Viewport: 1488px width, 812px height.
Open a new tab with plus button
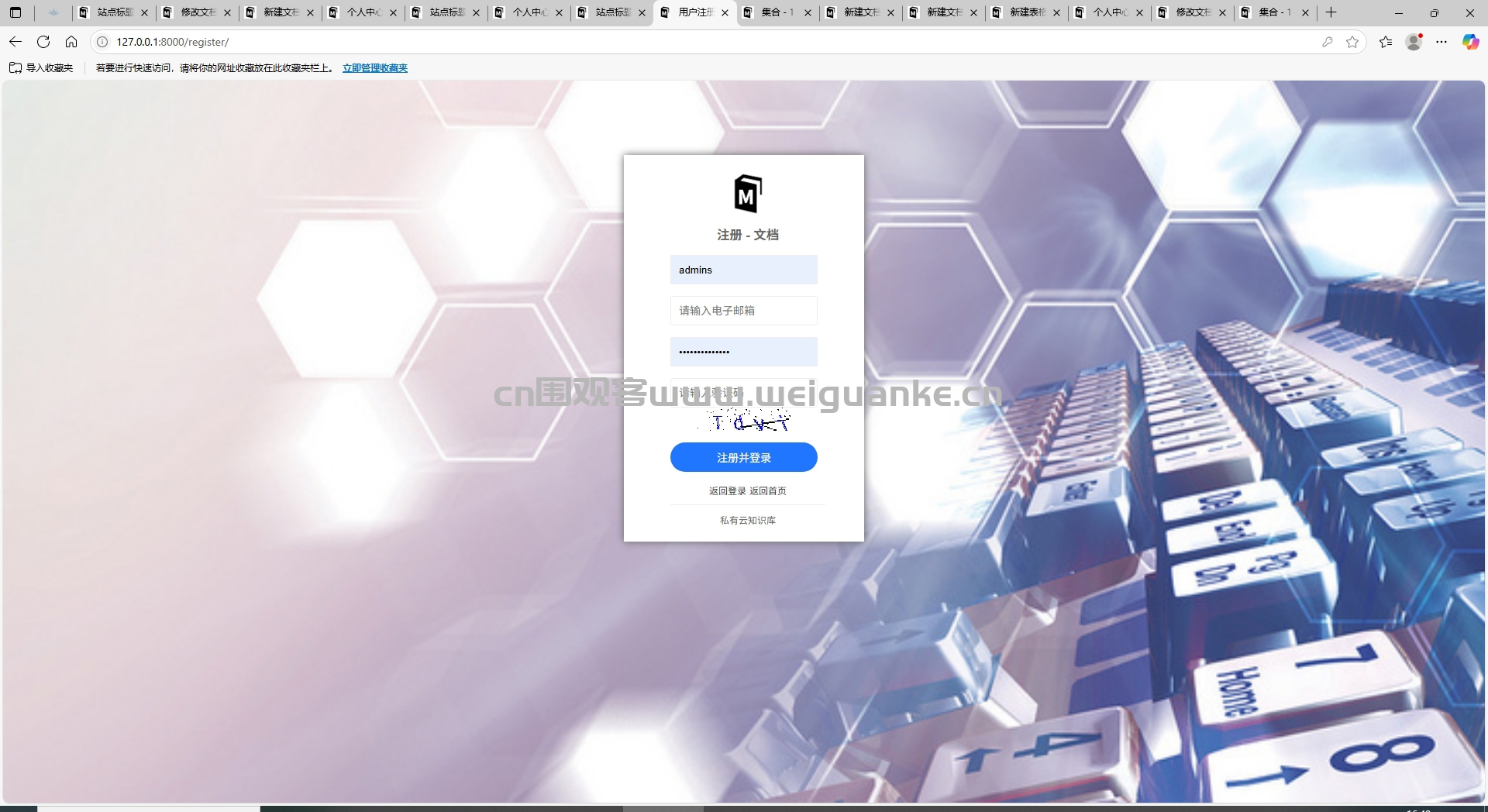1331,12
